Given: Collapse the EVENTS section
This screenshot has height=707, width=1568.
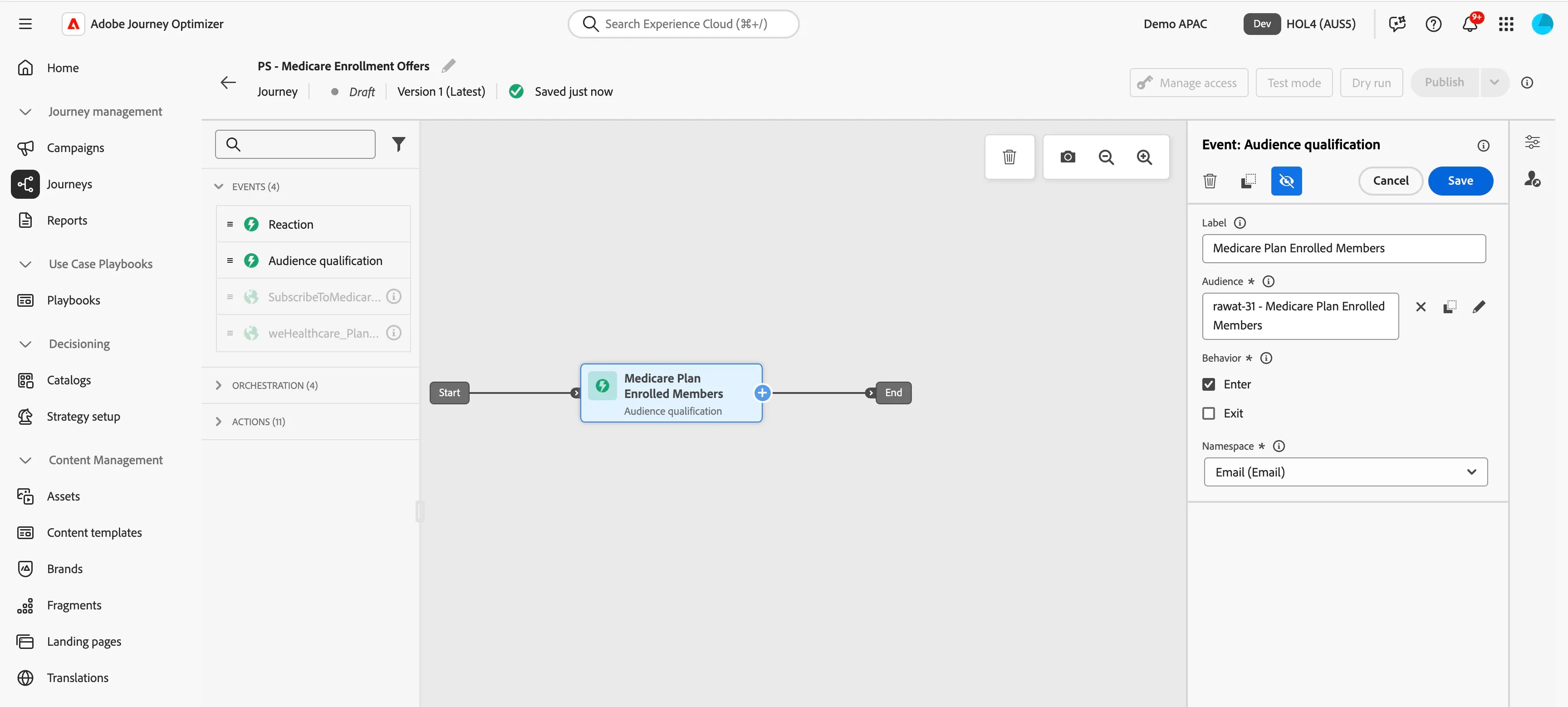Looking at the screenshot, I should [219, 187].
